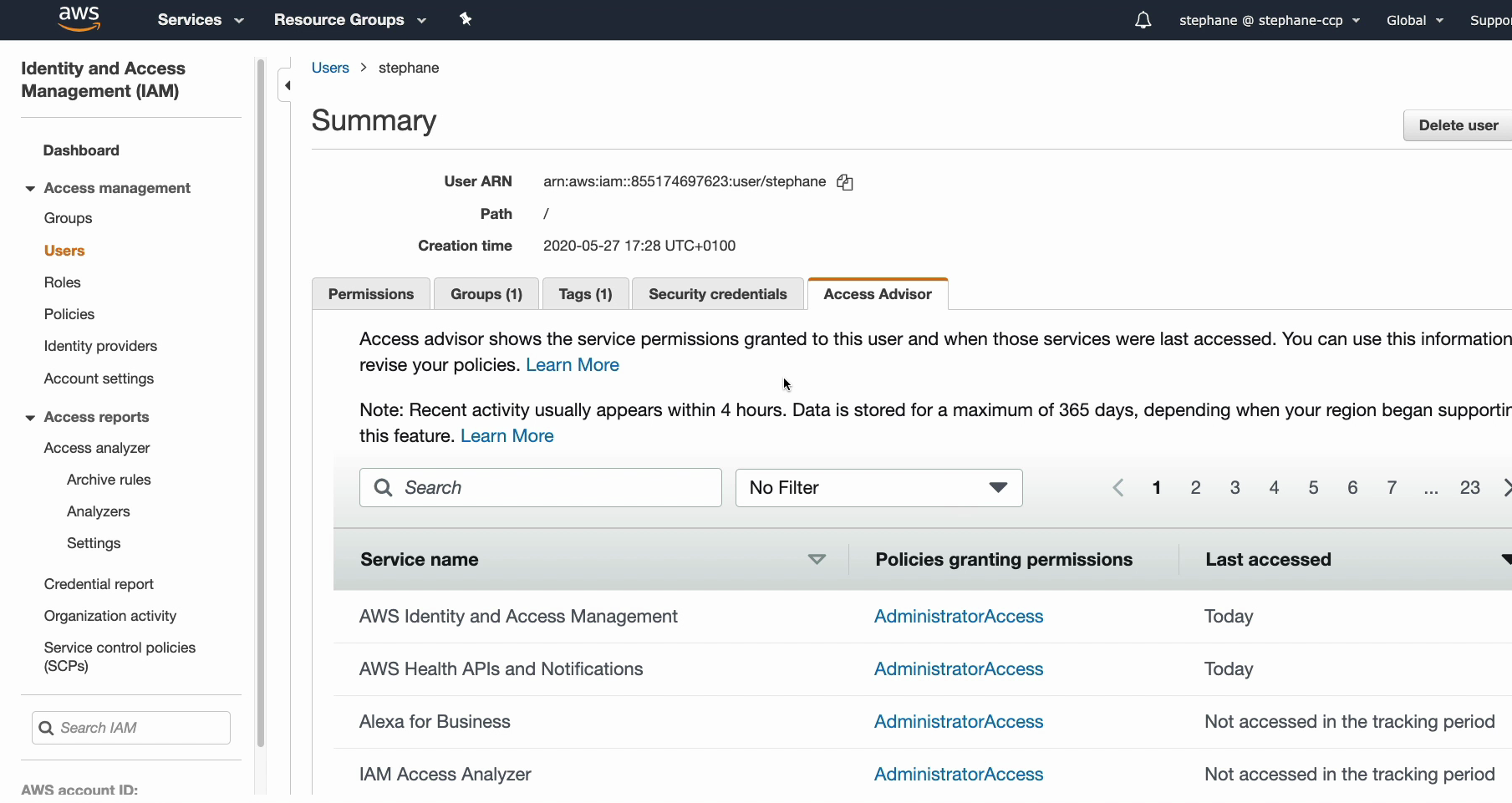Viewport: 1512px width, 803px height.
Task: Copy the User ARN to clipboard
Action: pos(845,182)
